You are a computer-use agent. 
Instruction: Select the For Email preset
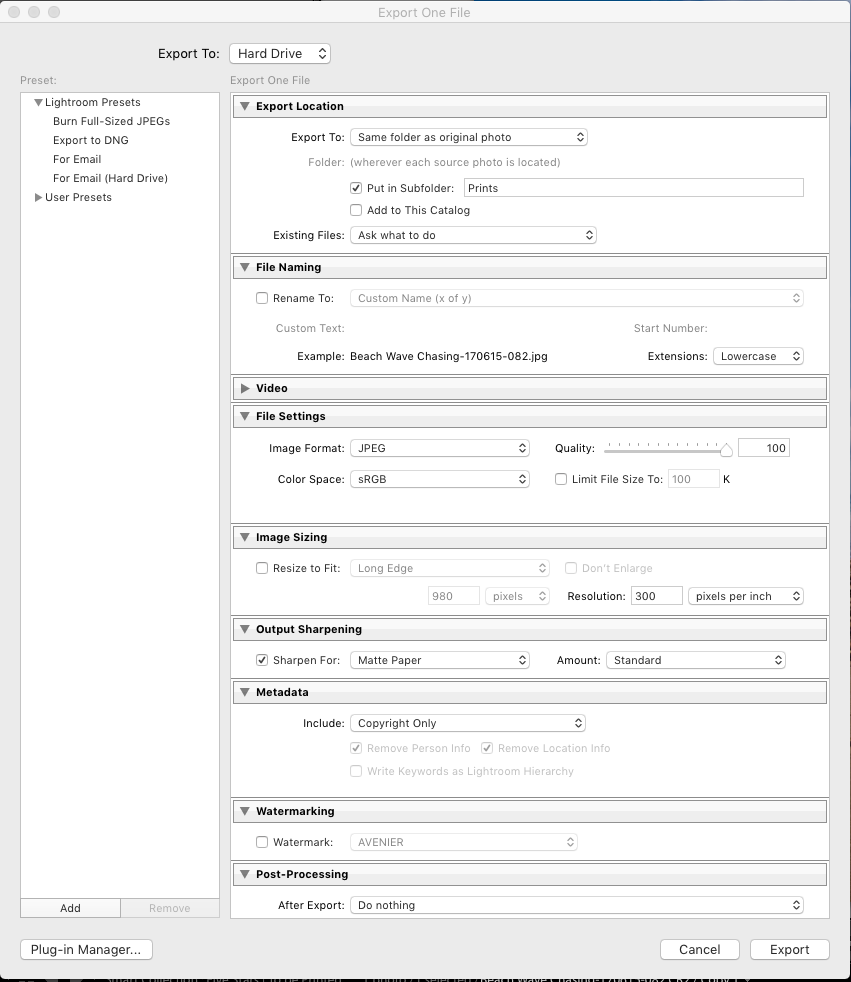77,159
